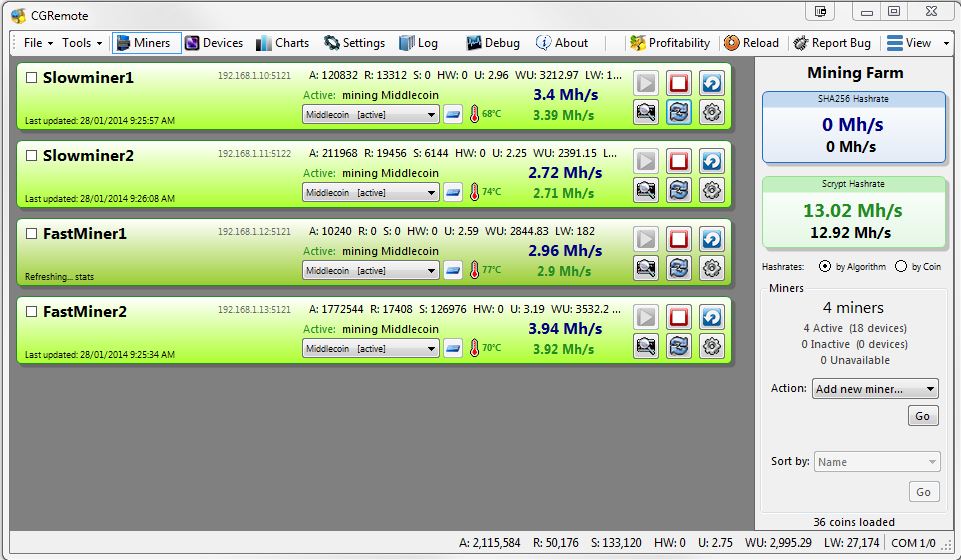
Task: Click the Report Bug button
Action: coord(832,43)
